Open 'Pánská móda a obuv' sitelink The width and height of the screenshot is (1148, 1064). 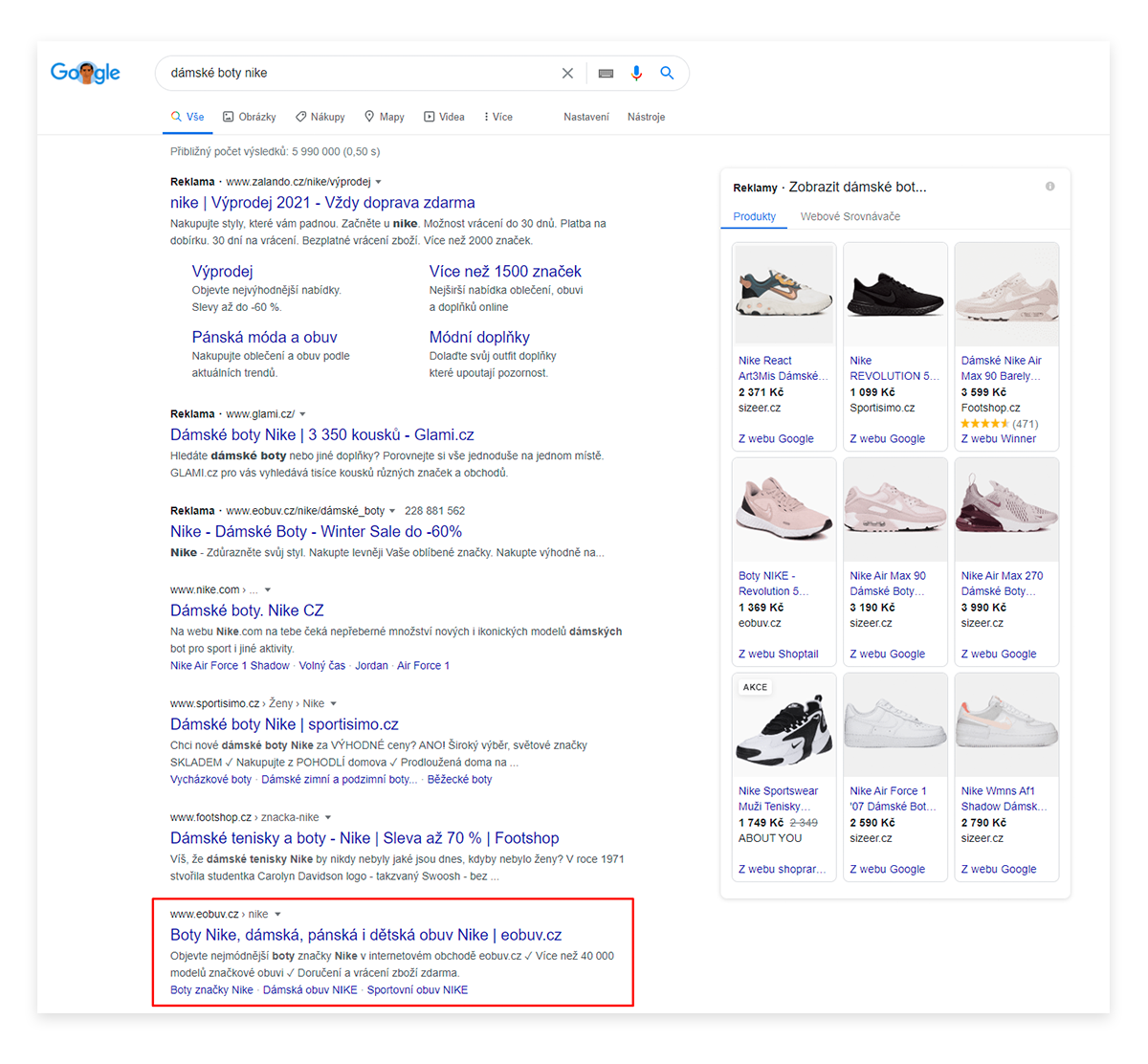pyautogui.click(x=264, y=338)
